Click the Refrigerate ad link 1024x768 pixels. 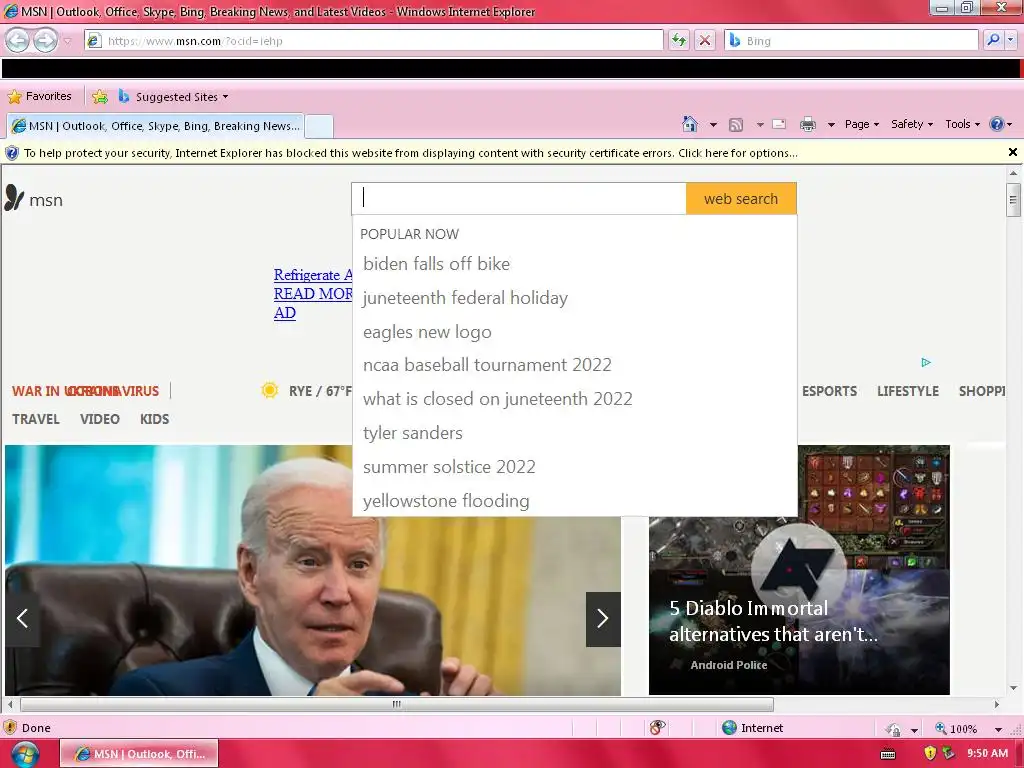click(313, 275)
